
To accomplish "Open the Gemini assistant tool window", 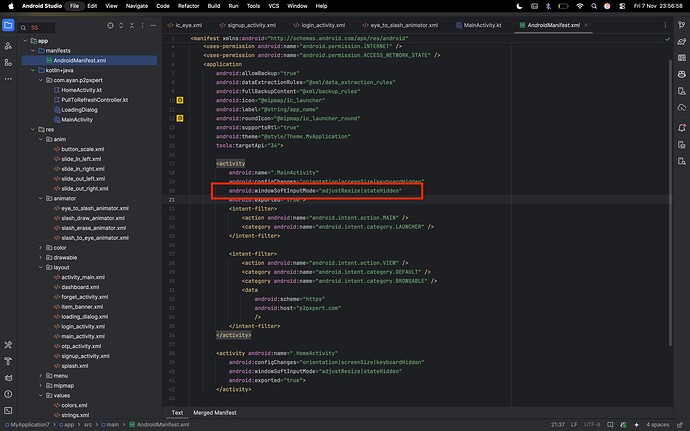I will [x=682, y=74].
